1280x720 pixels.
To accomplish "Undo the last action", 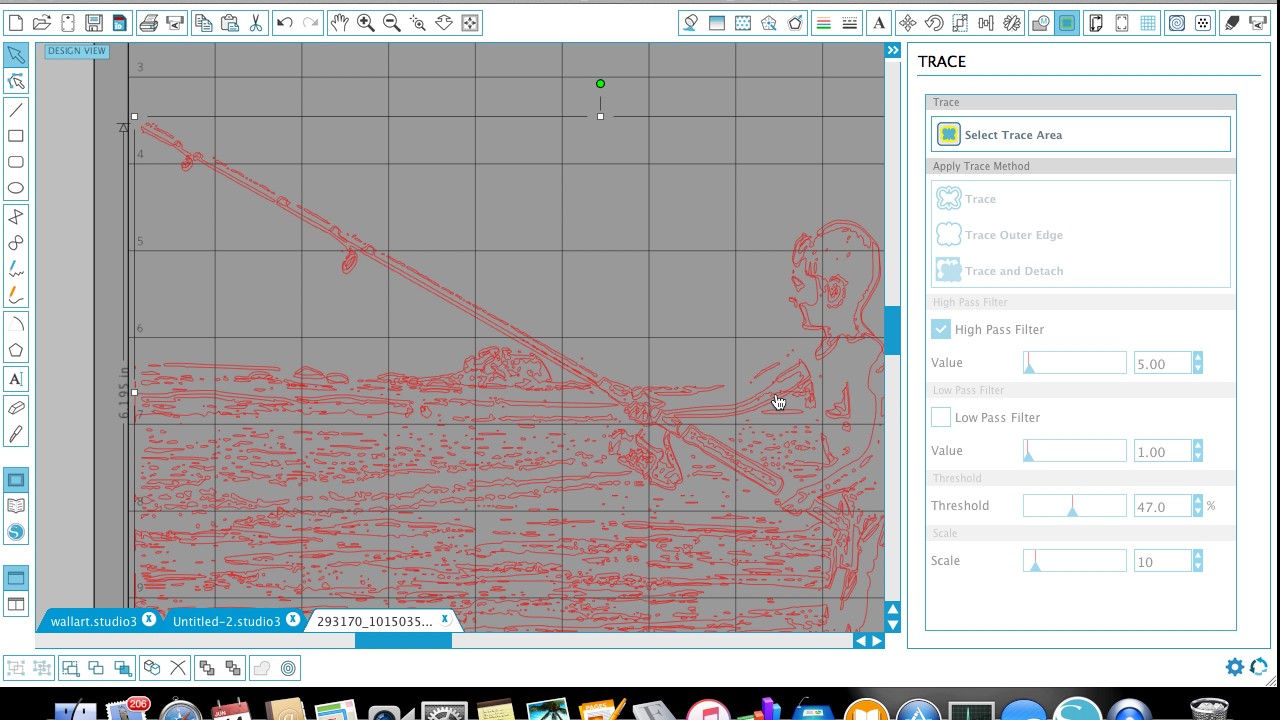I will point(285,22).
